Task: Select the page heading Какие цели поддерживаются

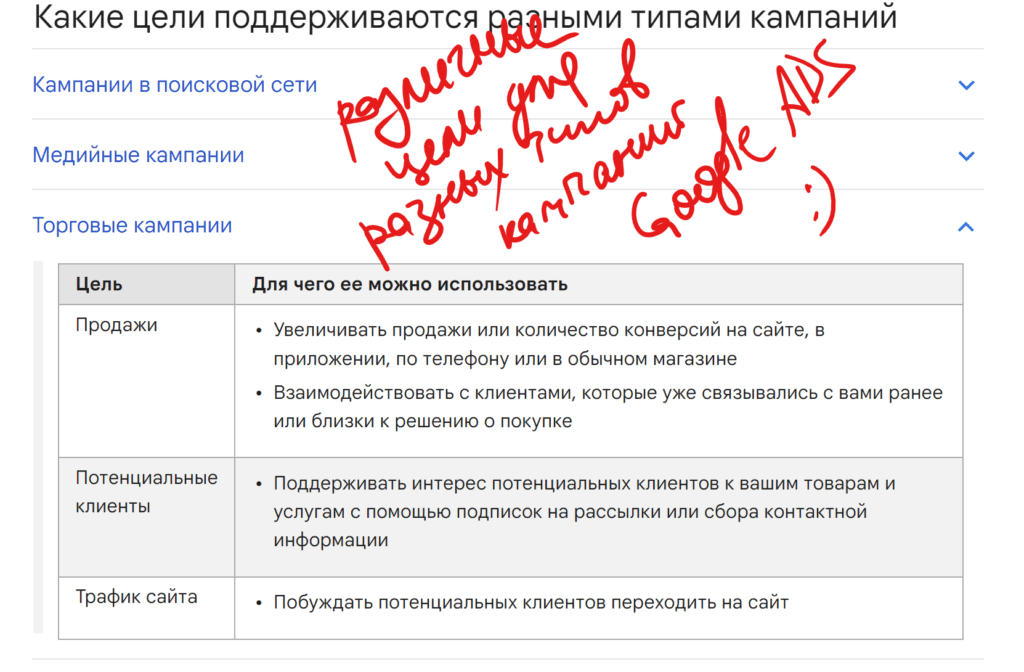Action: [465, 18]
